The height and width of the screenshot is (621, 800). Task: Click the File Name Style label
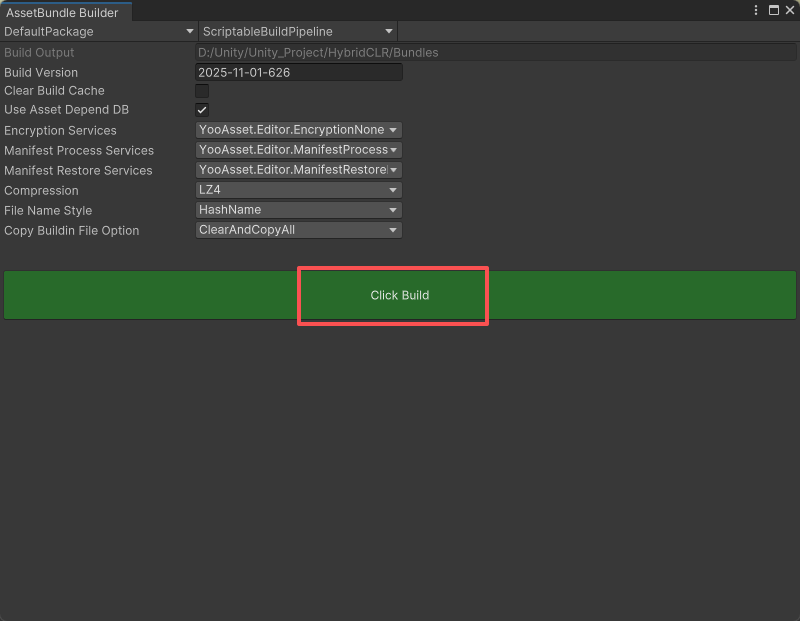click(48, 210)
